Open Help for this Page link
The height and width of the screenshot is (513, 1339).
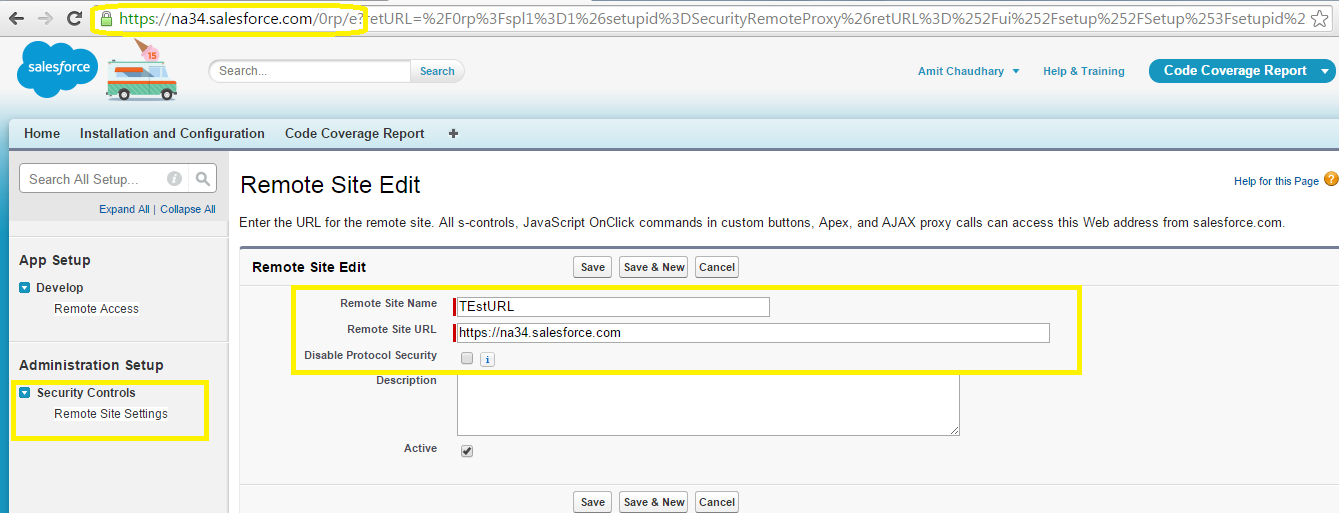click(x=1277, y=181)
